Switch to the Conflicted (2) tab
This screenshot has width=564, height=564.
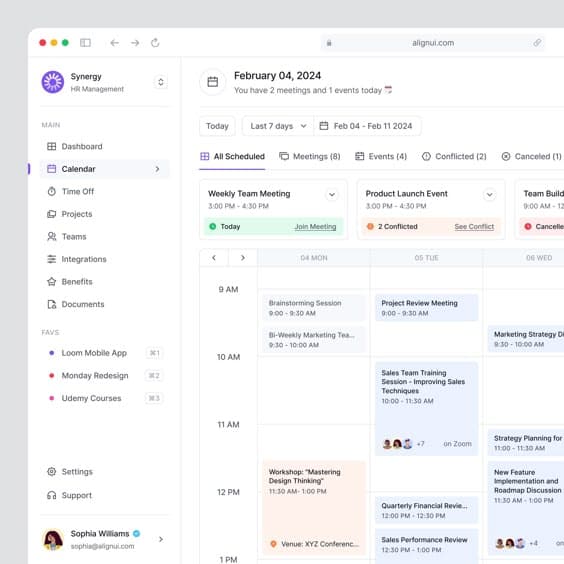454,156
